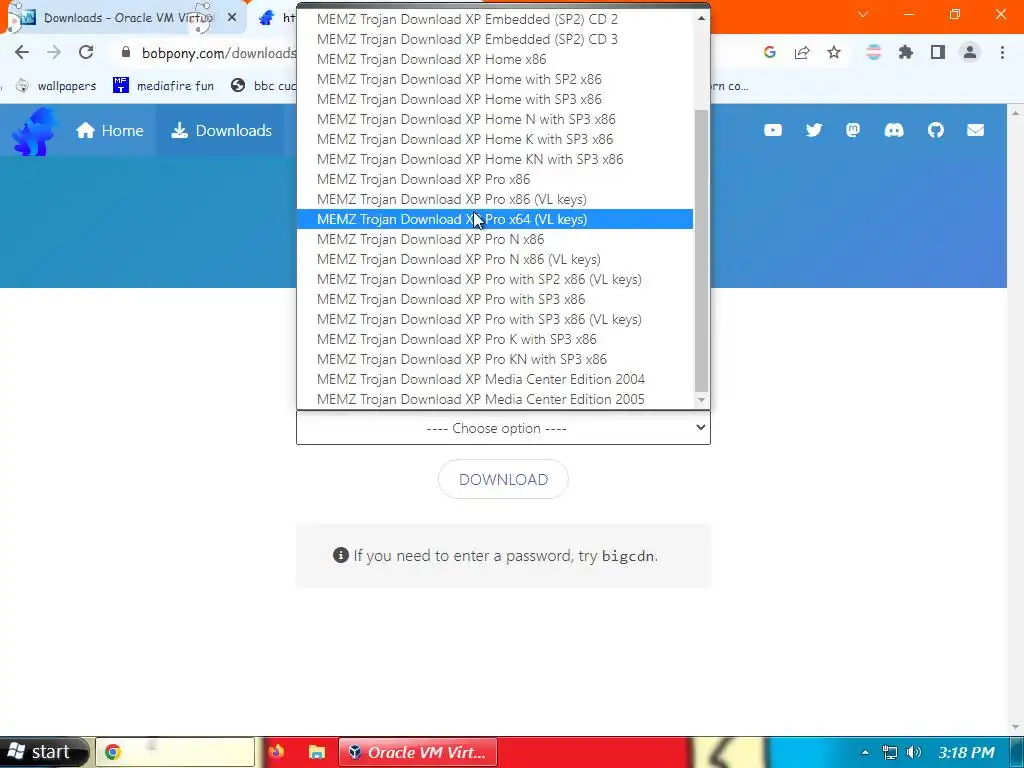Viewport: 1024px width, 768px height.
Task: Open the Chrome profile avatar
Action: (970, 53)
